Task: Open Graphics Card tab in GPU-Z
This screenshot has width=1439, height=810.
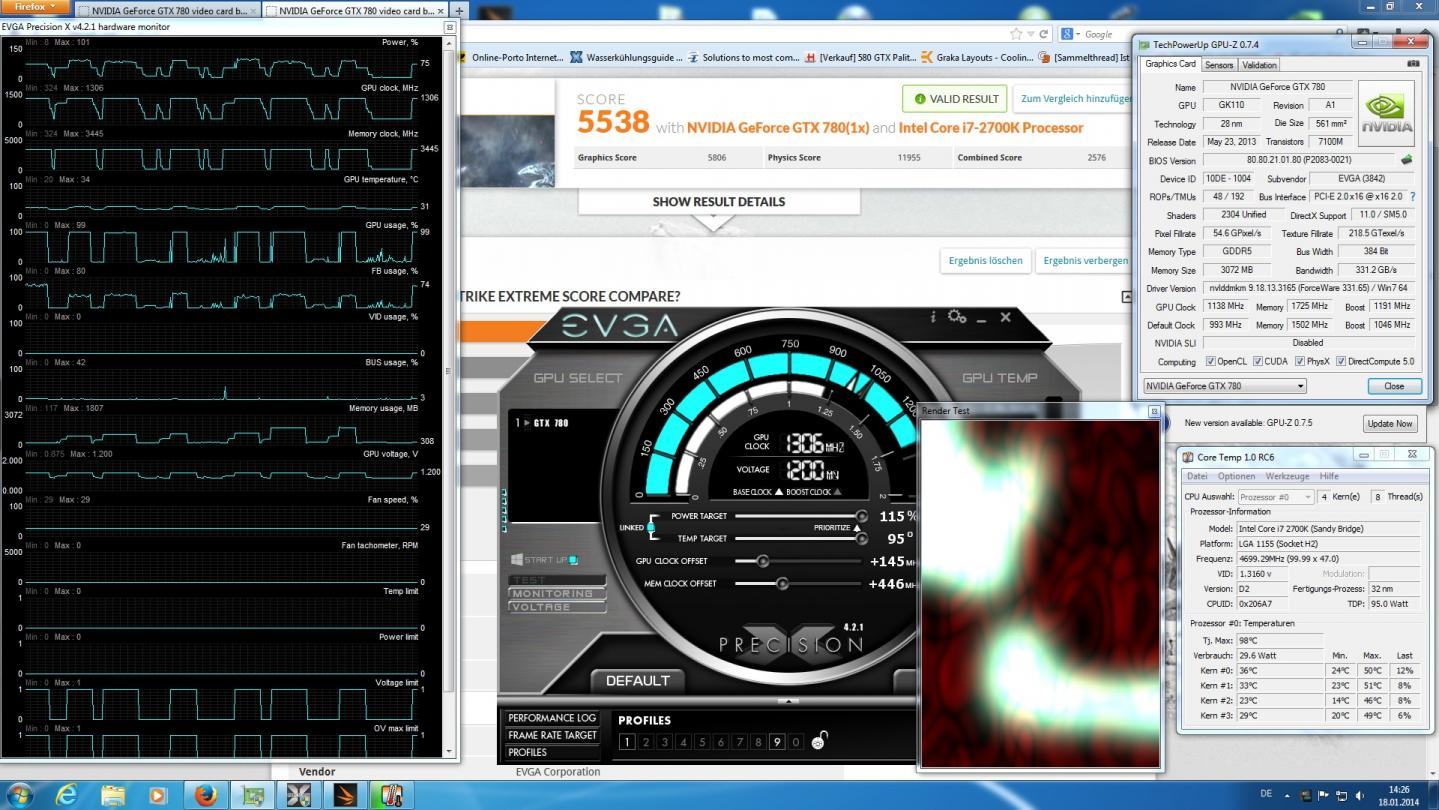Action: pos(1170,64)
